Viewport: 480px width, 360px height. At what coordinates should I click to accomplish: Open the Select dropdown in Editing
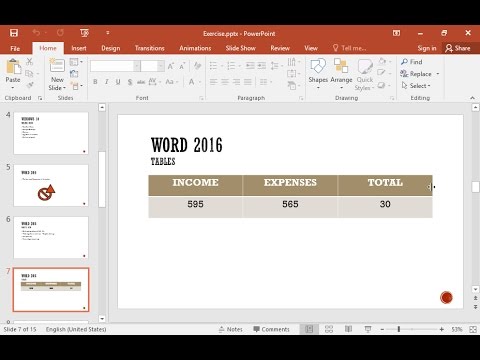click(416, 86)
